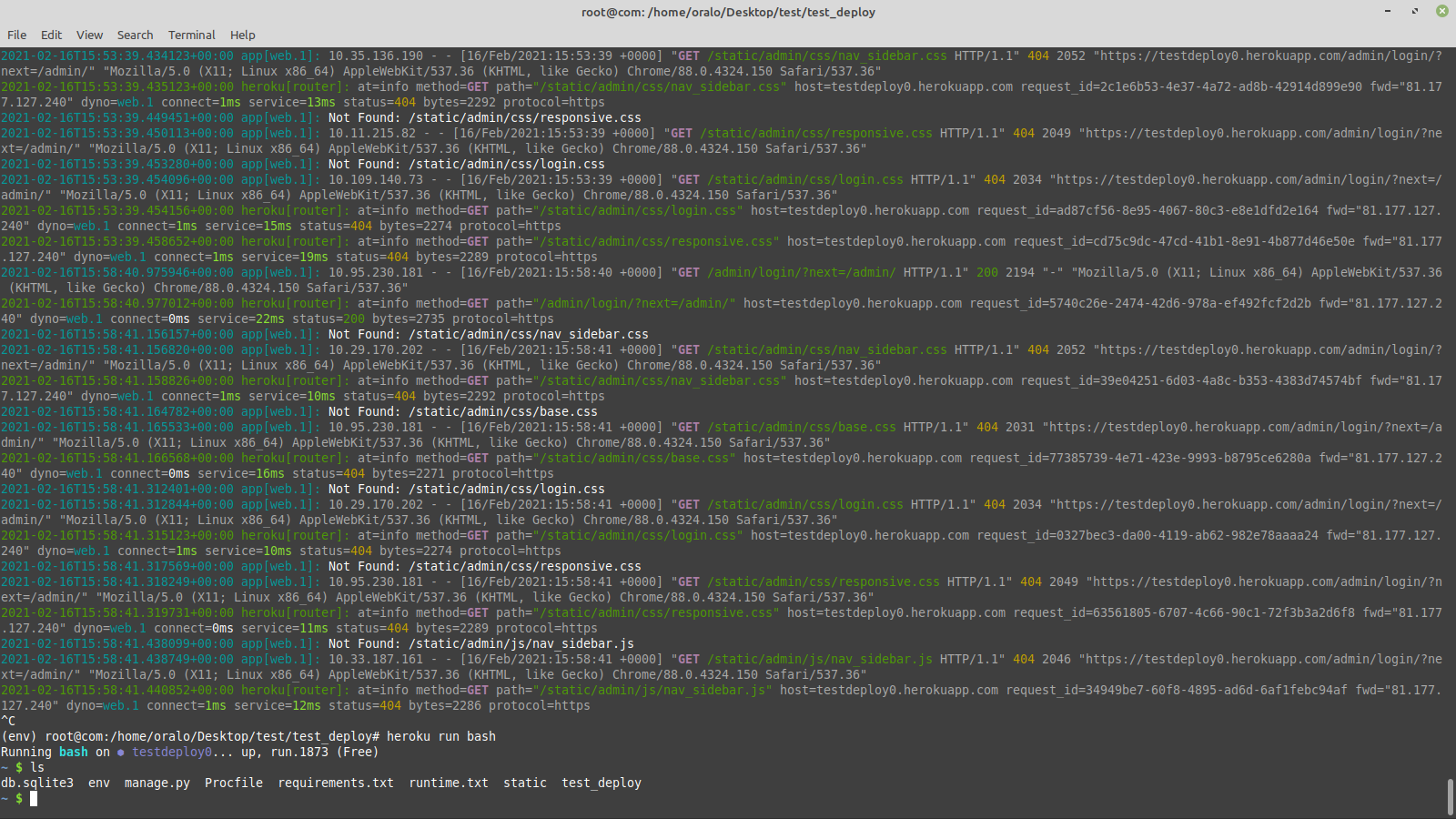Click the 'heroku run bash' command text
Viewport: 1456px width, 819px height.
(441, 736)
